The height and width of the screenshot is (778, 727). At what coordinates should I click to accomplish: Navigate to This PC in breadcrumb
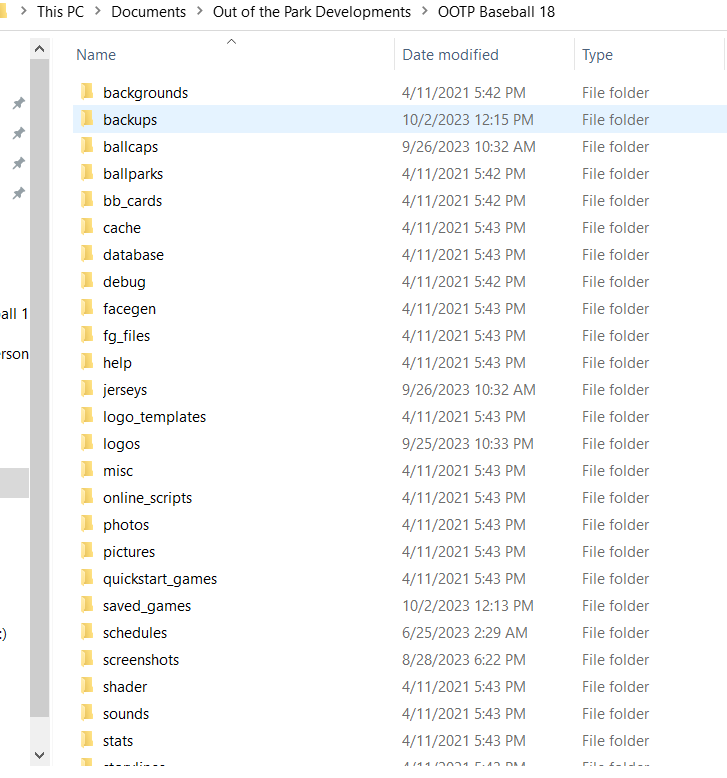tap(61, 11)
